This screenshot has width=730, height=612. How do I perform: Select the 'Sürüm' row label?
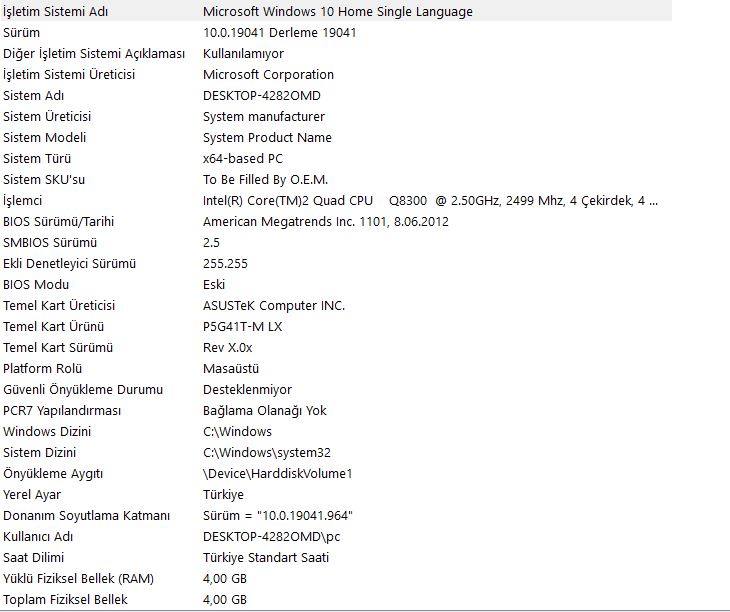tap(21, 33)
